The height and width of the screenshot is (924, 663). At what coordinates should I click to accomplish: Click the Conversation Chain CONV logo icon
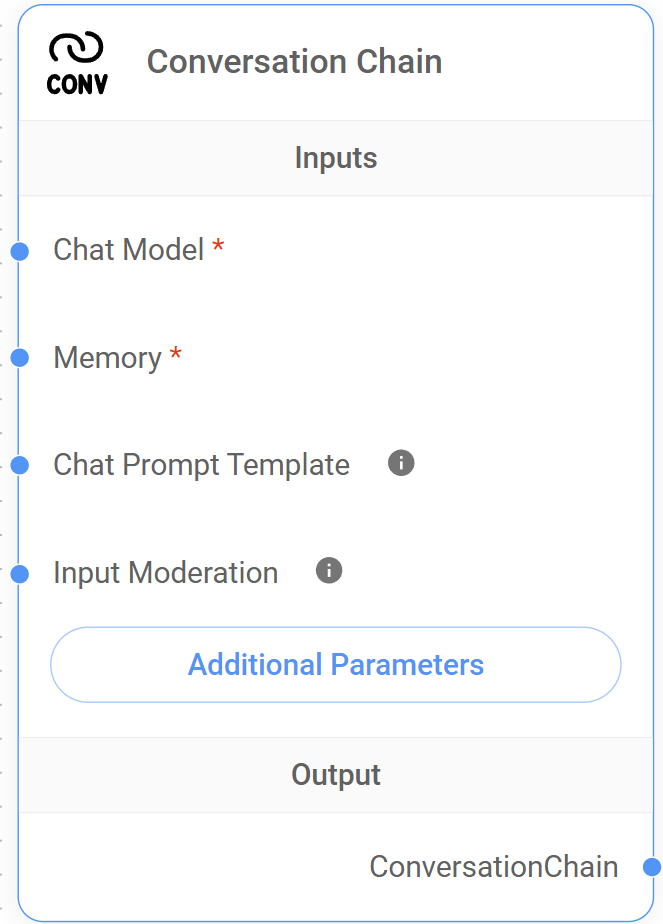75,60
